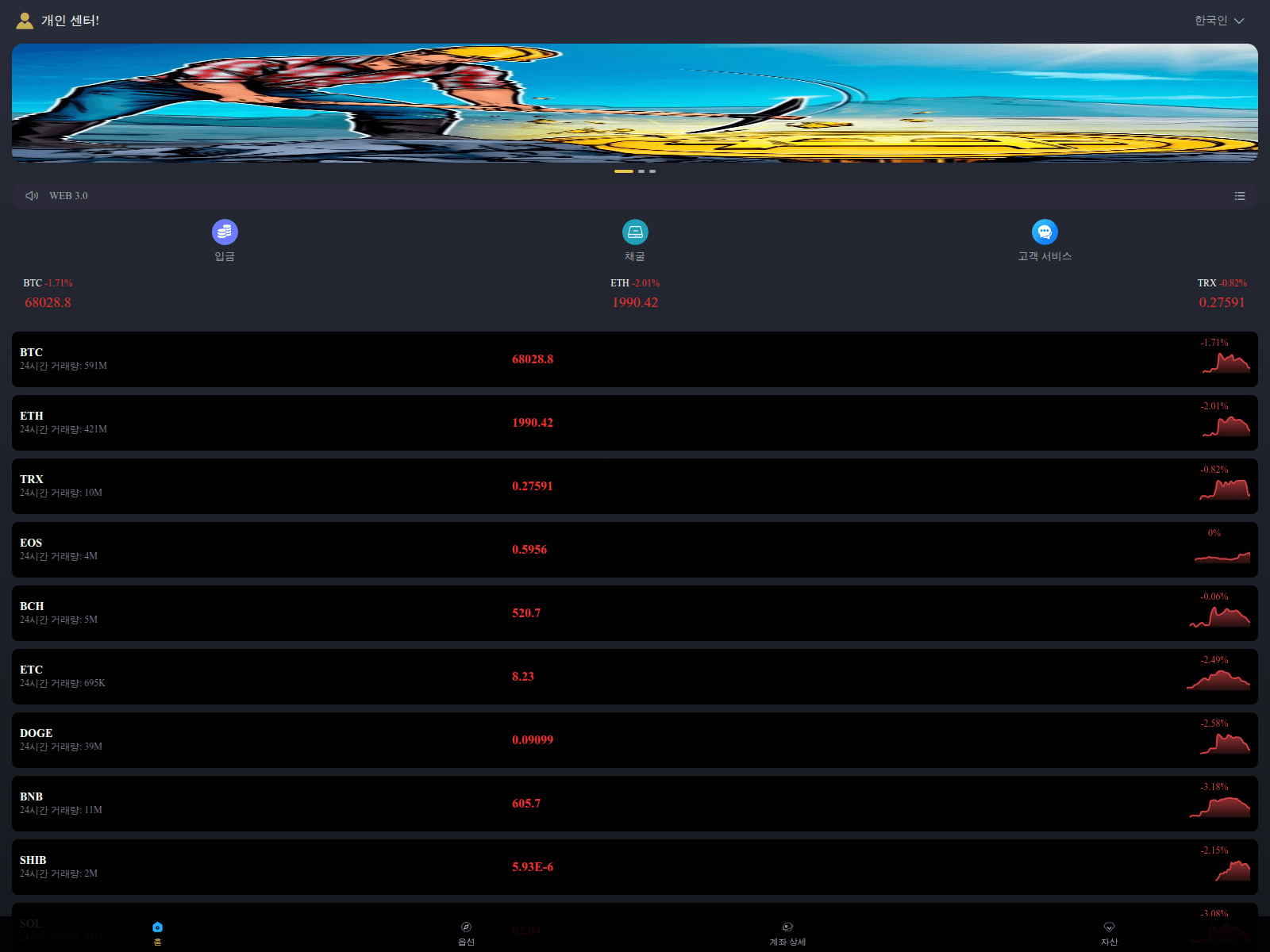Click the BNB -3.18% sparkline chart
This screenshot has height=952, width=1270.
[x=1220, y=807]
